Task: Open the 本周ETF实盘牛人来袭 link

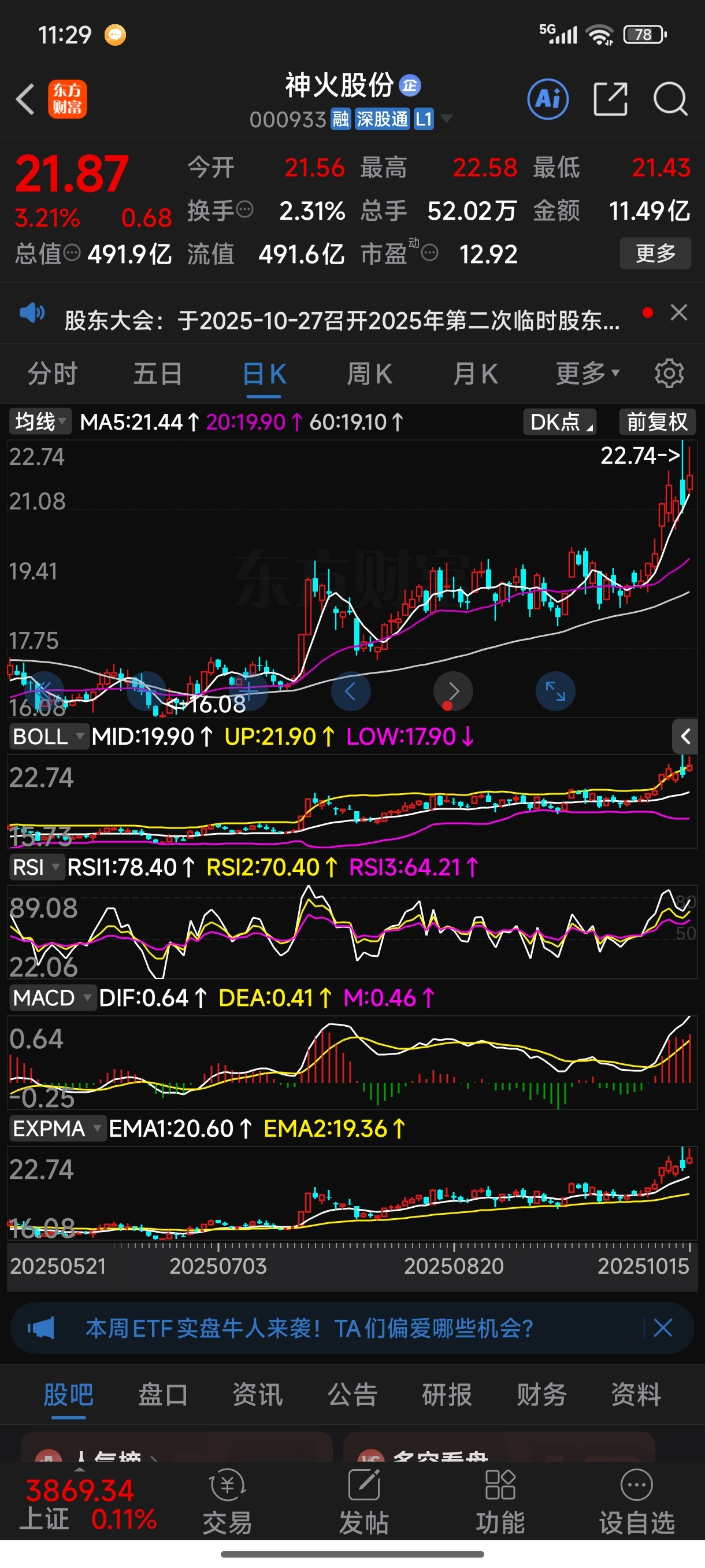Action: click(309, 1328)
